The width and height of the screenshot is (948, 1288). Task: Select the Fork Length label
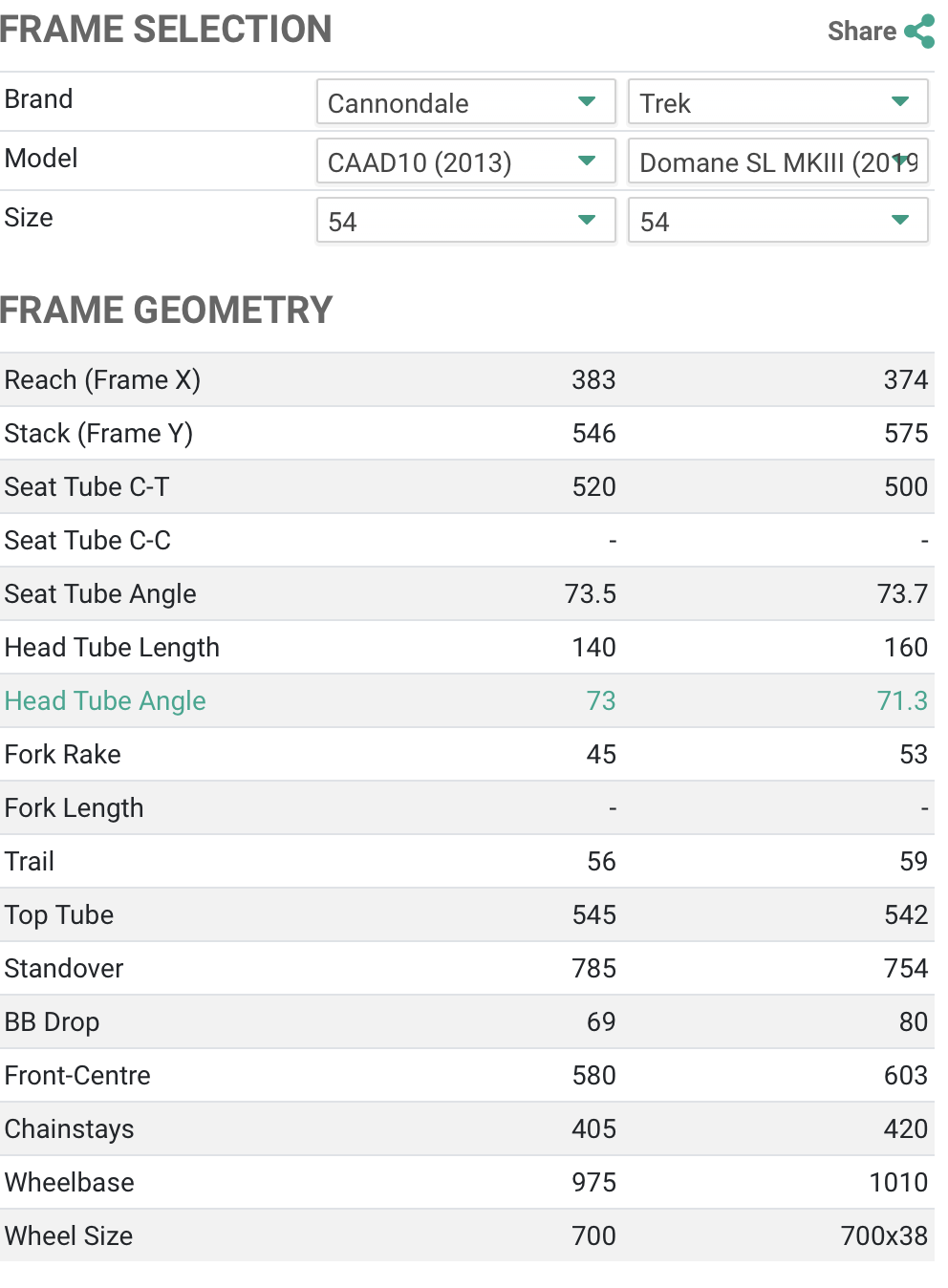pos(75,808)
